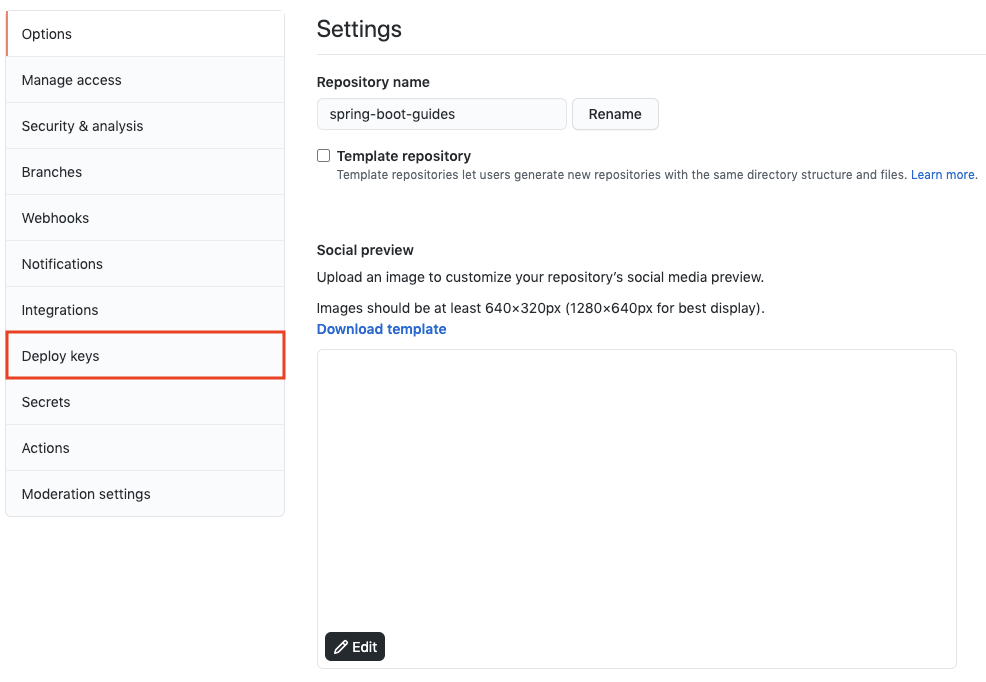The height and width of the screenshot is (682, 986).
Task: Focus the Repository name text field
Action: click(x=441, y=114)
